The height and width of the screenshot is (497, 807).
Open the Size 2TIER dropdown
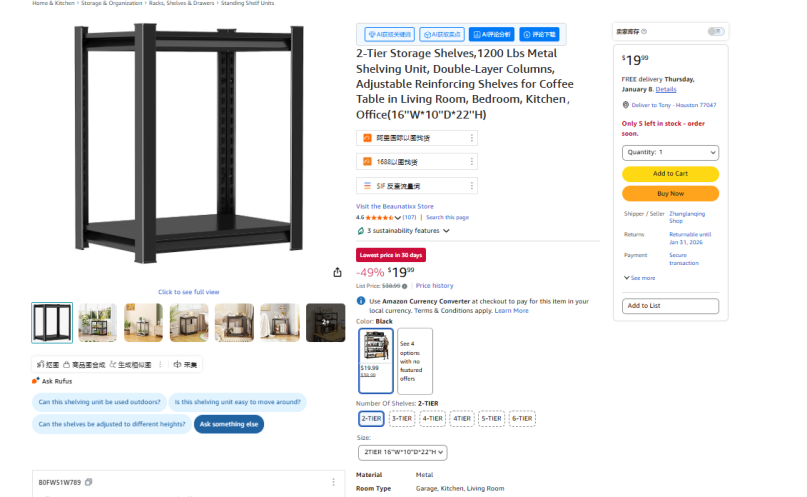coord(402,452)
